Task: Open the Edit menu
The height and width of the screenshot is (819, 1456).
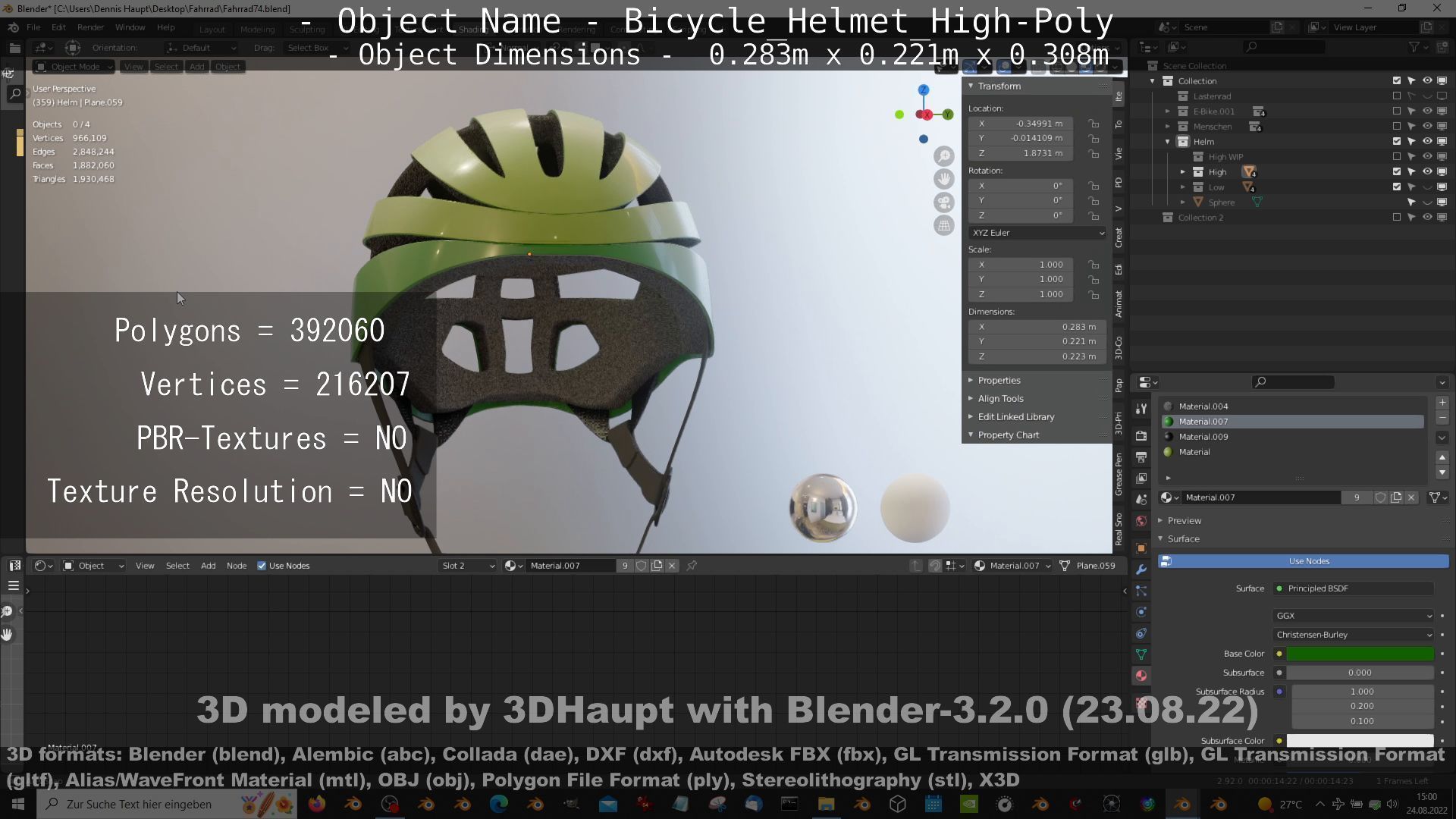Action: (x=58, y=27)
